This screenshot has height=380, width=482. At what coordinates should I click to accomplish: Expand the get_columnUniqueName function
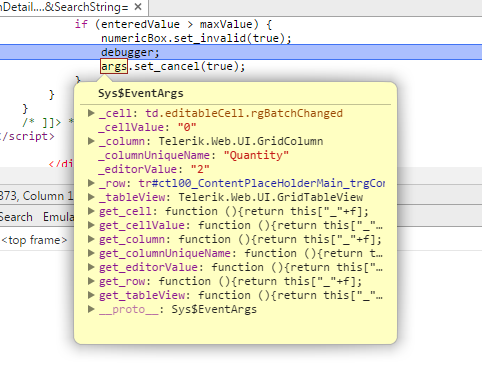[x=91, y=253]
